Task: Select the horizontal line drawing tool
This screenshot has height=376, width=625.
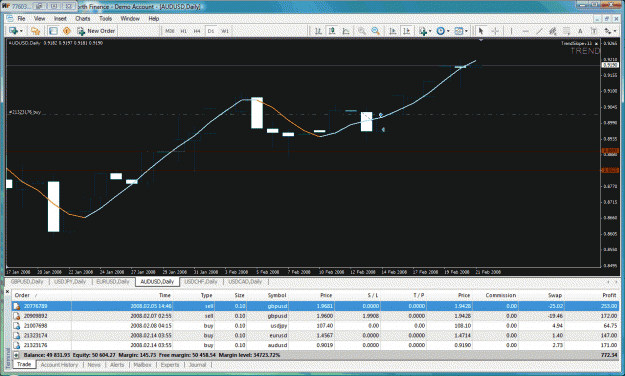Action: (x=526, y=31)
